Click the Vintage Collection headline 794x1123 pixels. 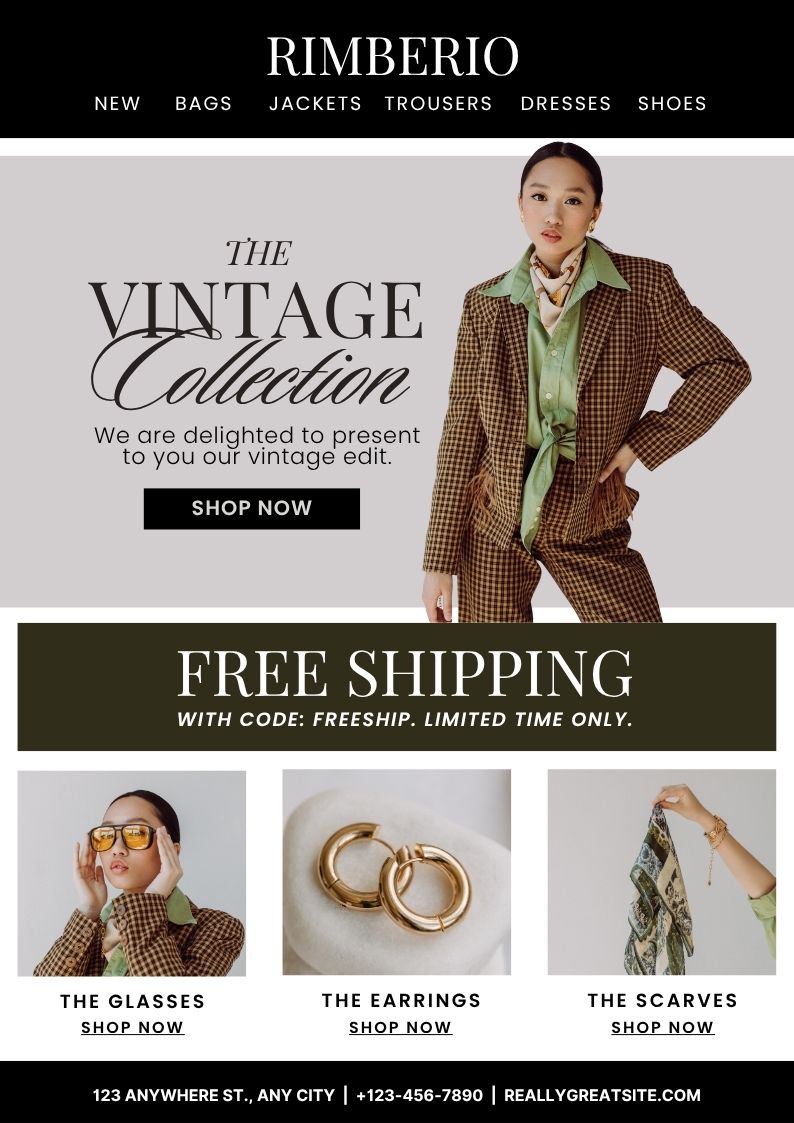point(256,324)
